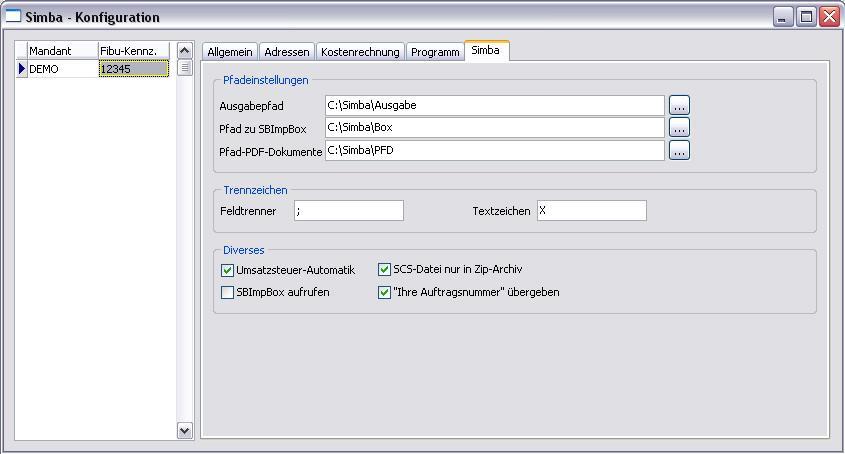Select the row indicator arrow for DEMO

(x=22, y=69)
